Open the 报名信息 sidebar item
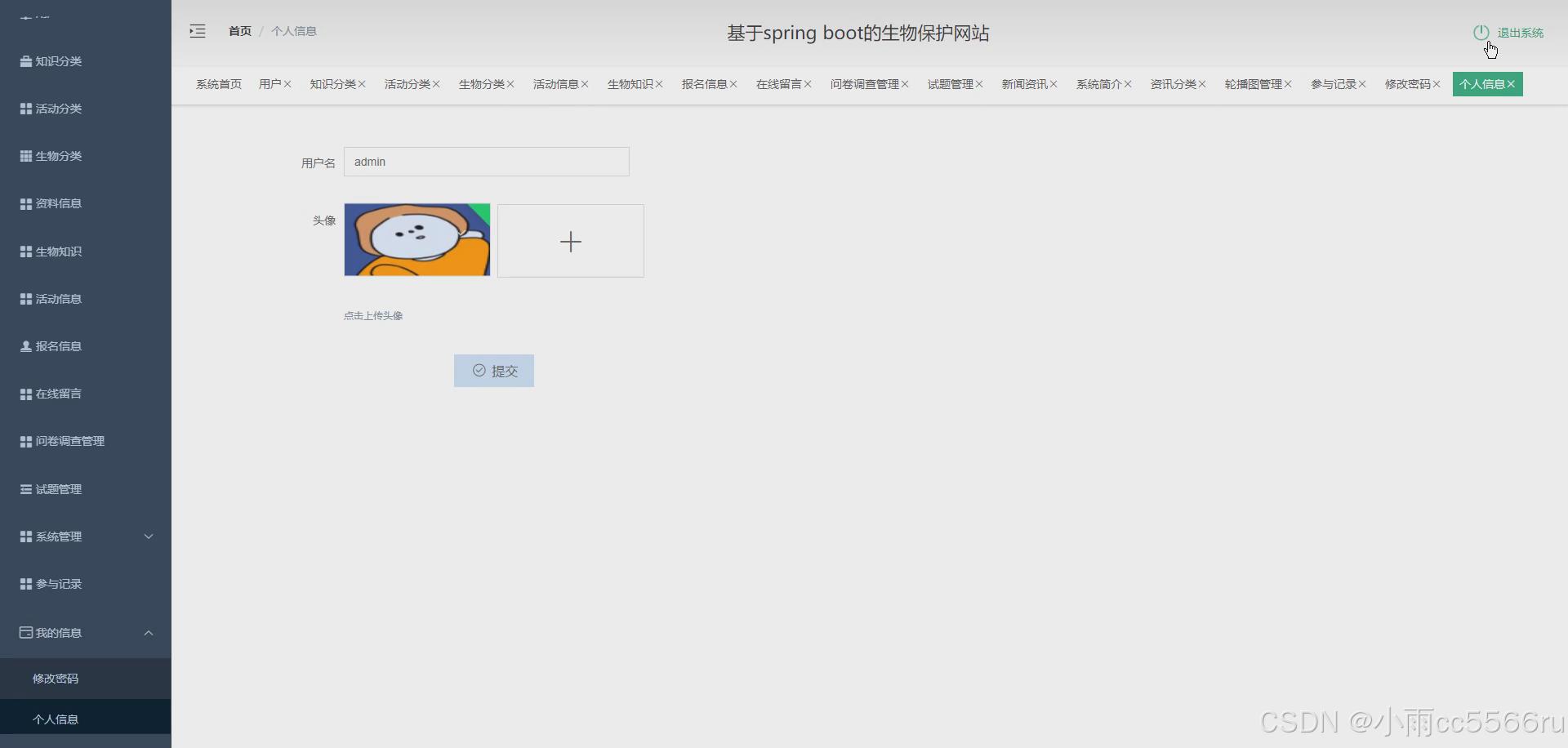 [57, 345]
